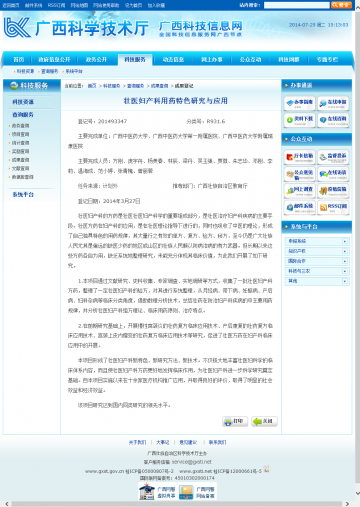Click 科技资源 in the left sidebar
This screenshot has height=507, width=360.
pyautogui.click(x=23, y=102)
